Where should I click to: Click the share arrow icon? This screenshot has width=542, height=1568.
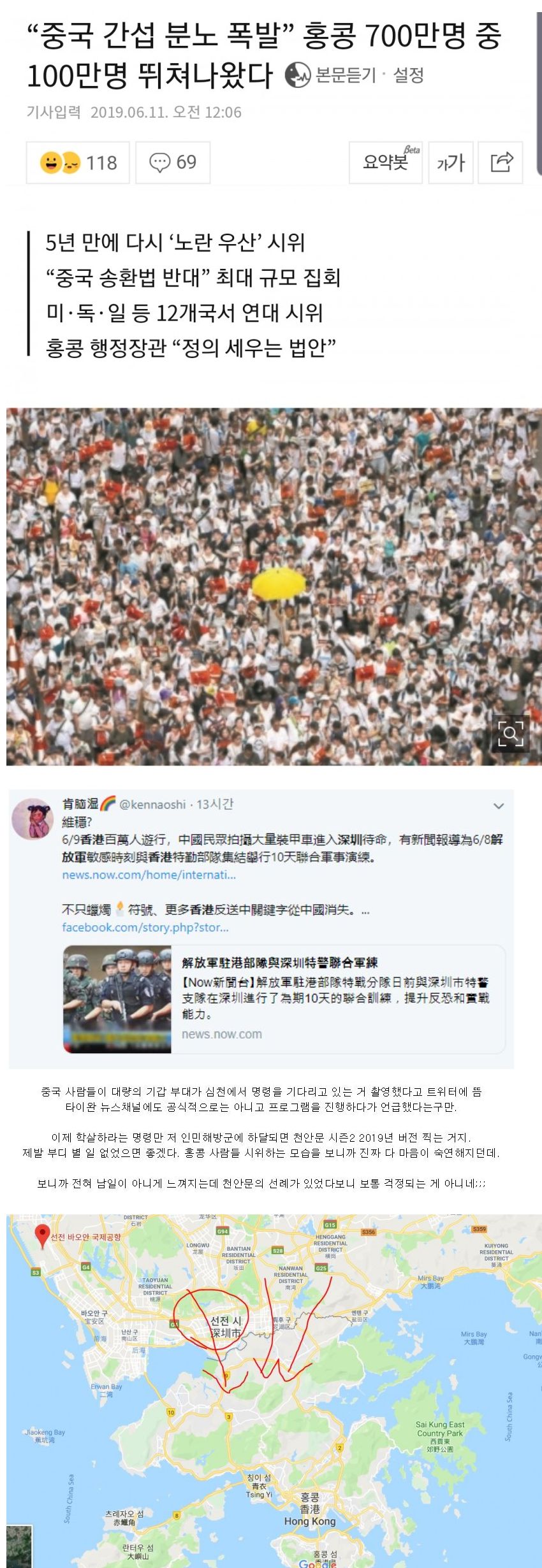[x=501, y=162]
